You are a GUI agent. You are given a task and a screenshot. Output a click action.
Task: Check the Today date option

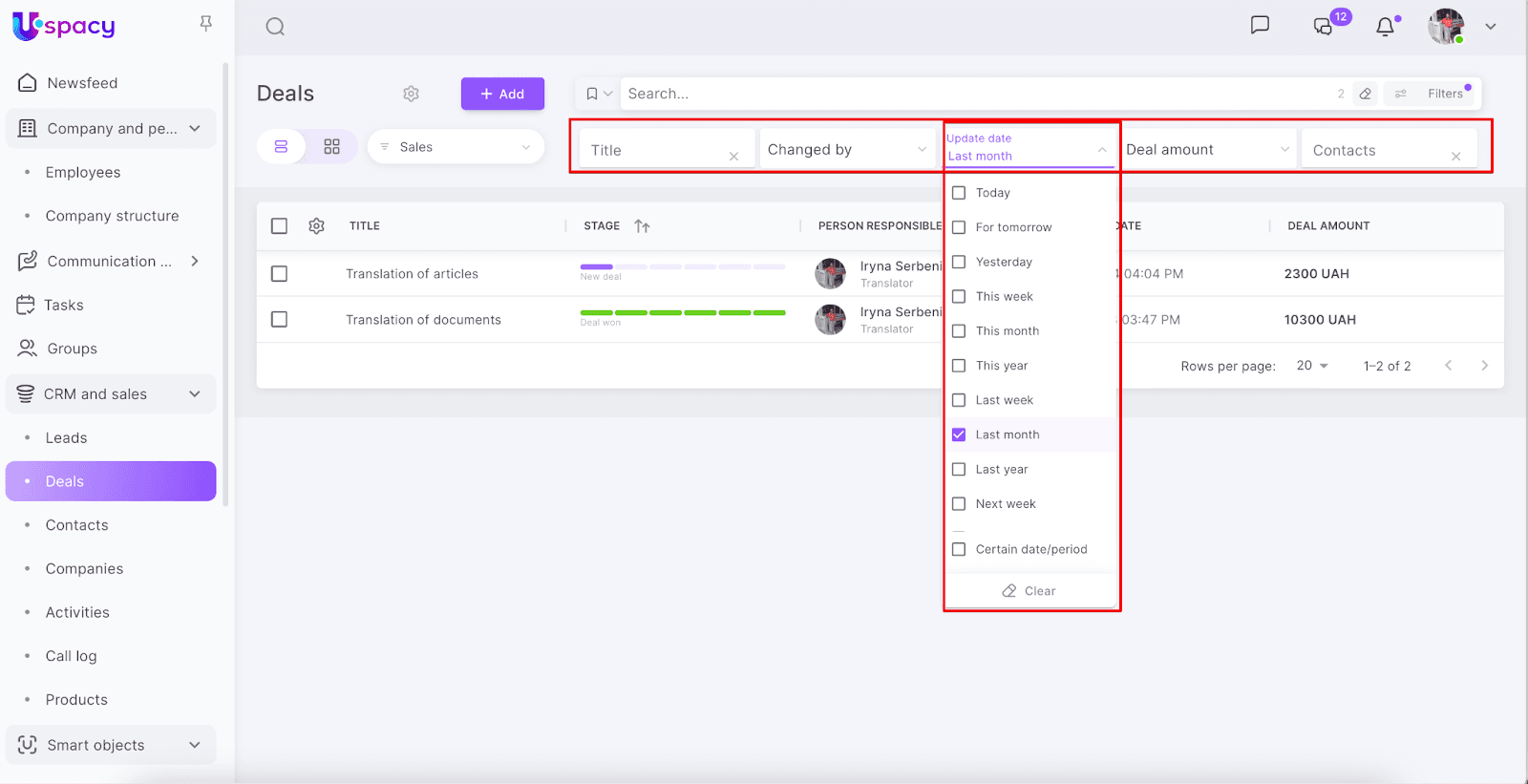point(959,193)
